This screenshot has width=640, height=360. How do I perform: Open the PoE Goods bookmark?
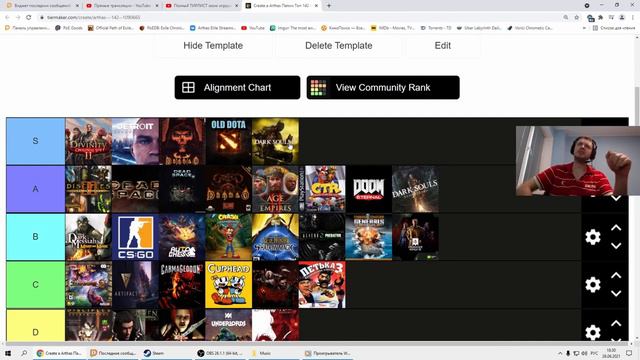[x=69, y=28]
